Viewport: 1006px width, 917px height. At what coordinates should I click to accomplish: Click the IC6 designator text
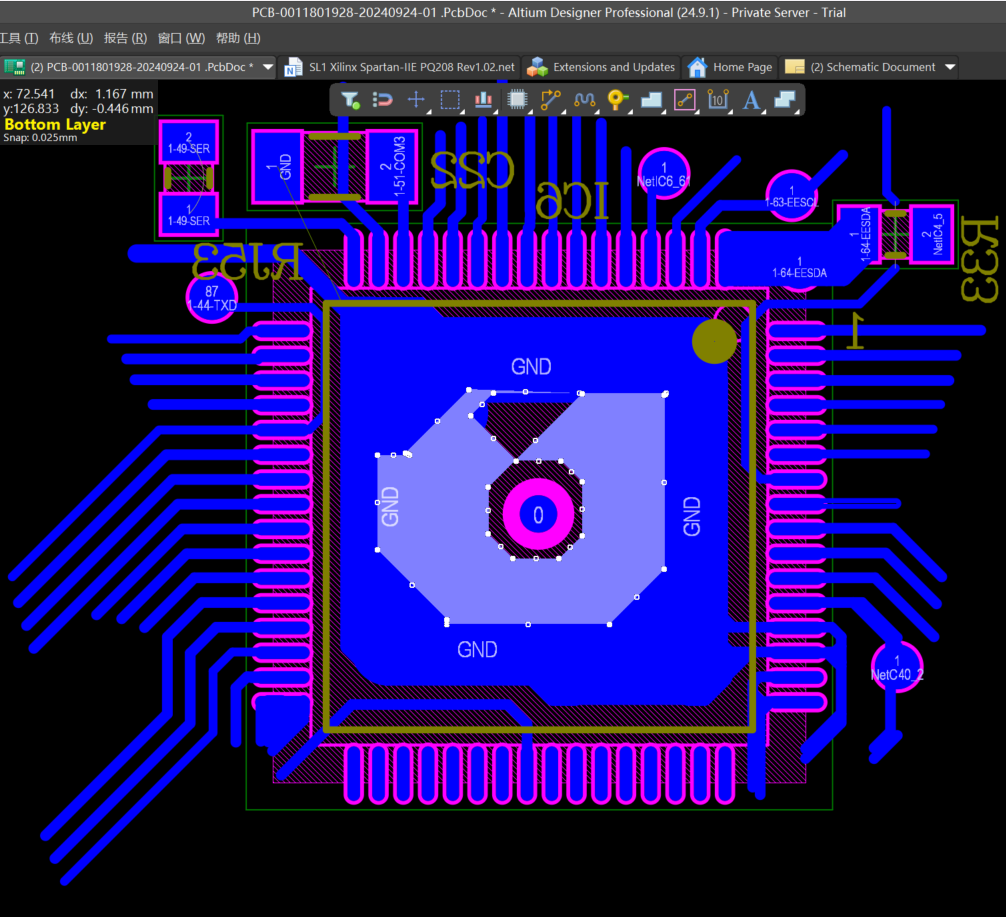click(x=572, y=200)
